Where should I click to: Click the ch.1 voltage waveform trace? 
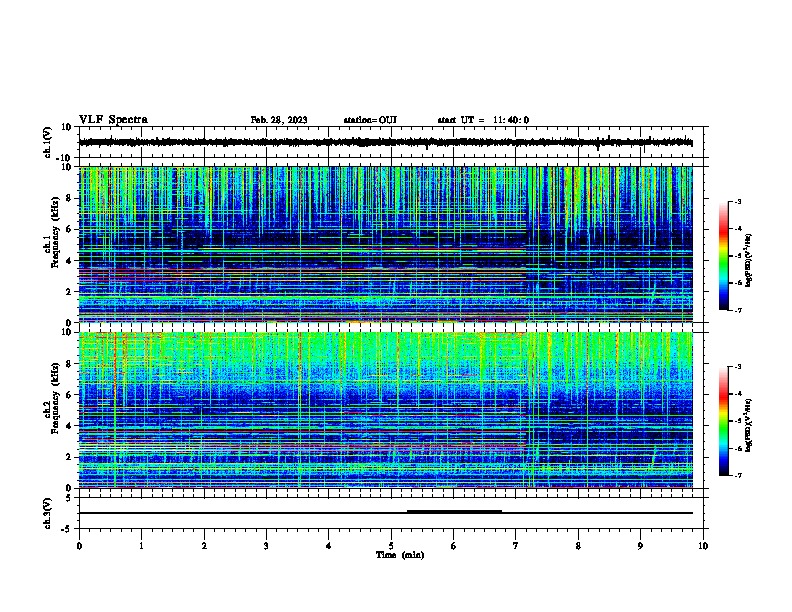click(x=385, y=142)
